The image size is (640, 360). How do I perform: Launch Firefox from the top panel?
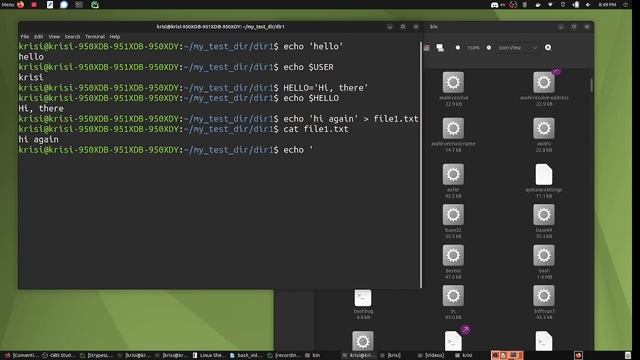pos(20,4)
